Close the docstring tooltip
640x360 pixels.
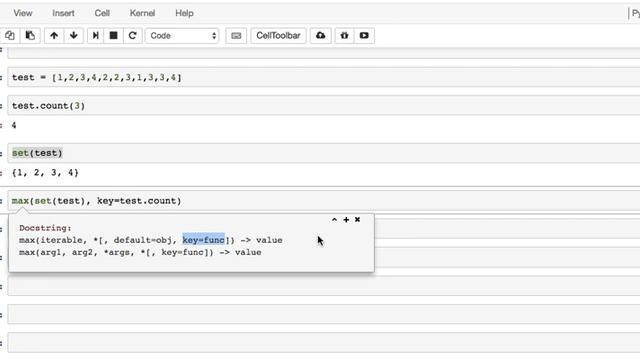coord(358,220)
